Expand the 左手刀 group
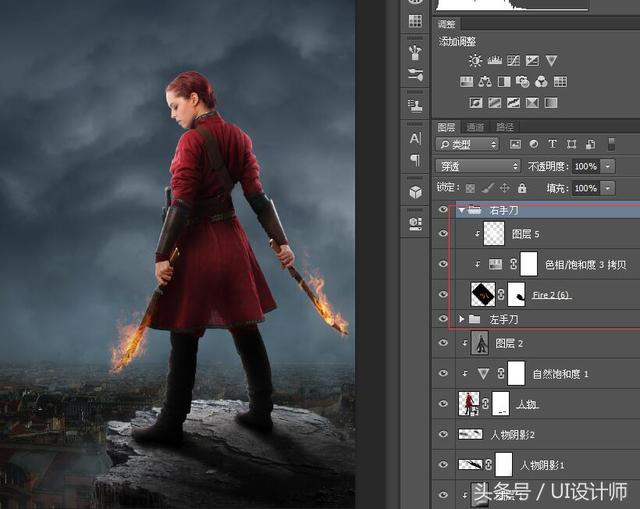Viewport: 640px width, 509px height. 462,319
